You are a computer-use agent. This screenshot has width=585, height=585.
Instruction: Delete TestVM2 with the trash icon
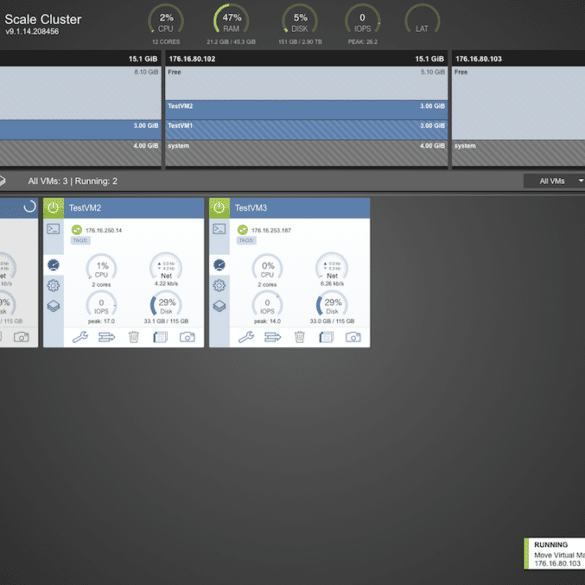[x=134, y=337]
